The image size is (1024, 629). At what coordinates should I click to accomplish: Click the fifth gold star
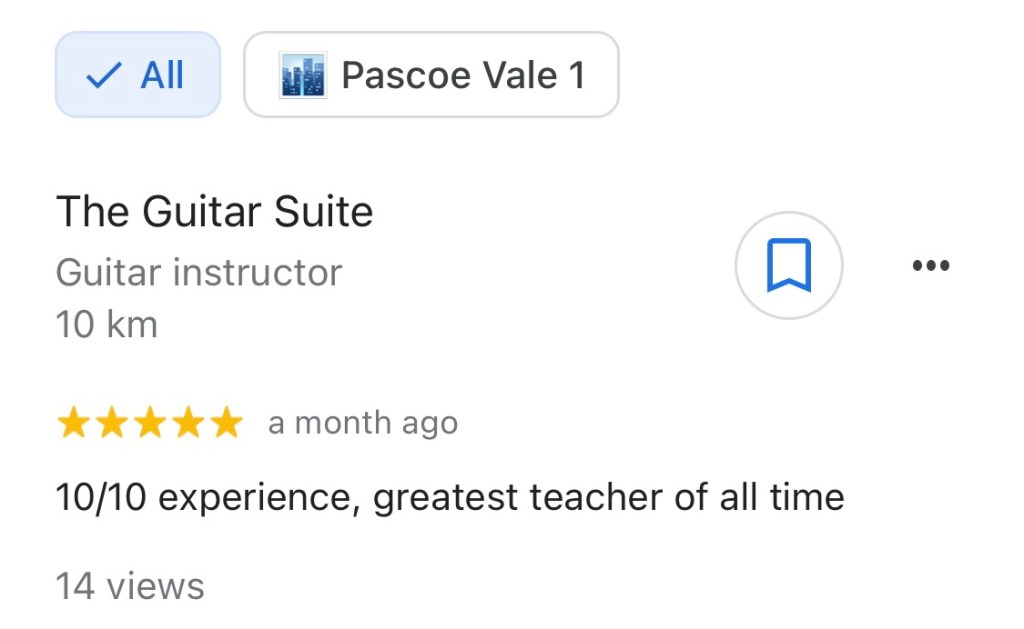coord(226,423)
